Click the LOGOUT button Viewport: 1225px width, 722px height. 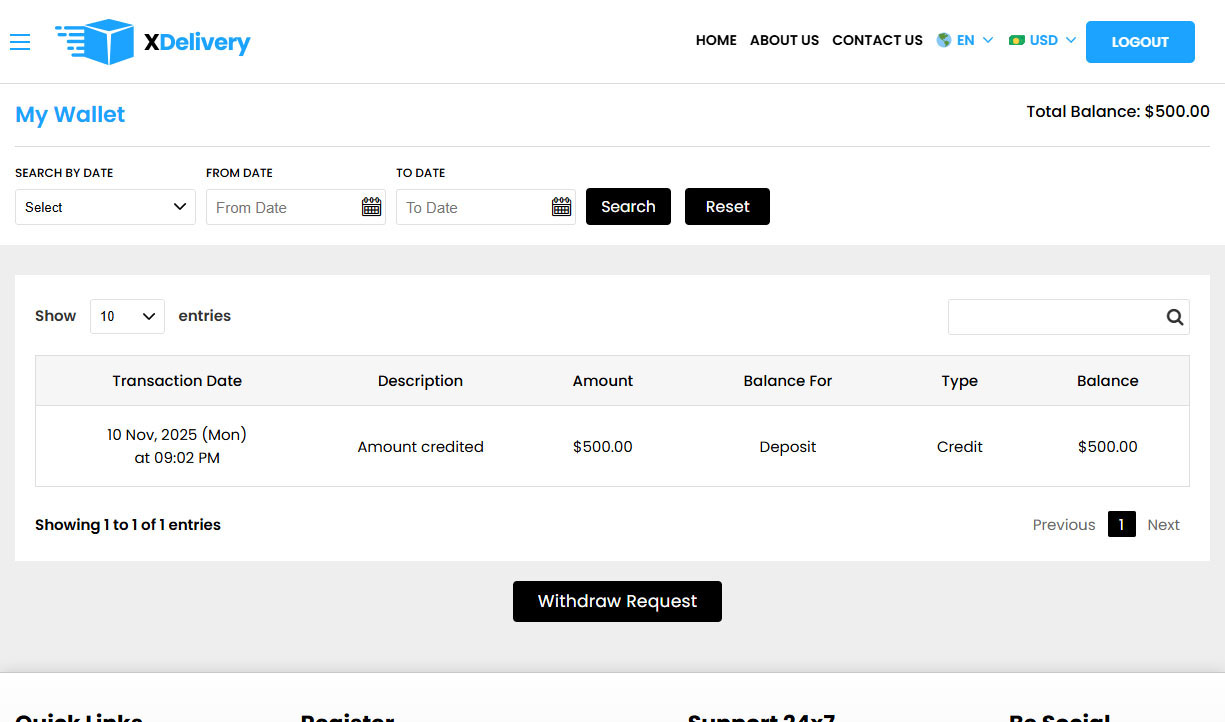tap(1140, 42)
